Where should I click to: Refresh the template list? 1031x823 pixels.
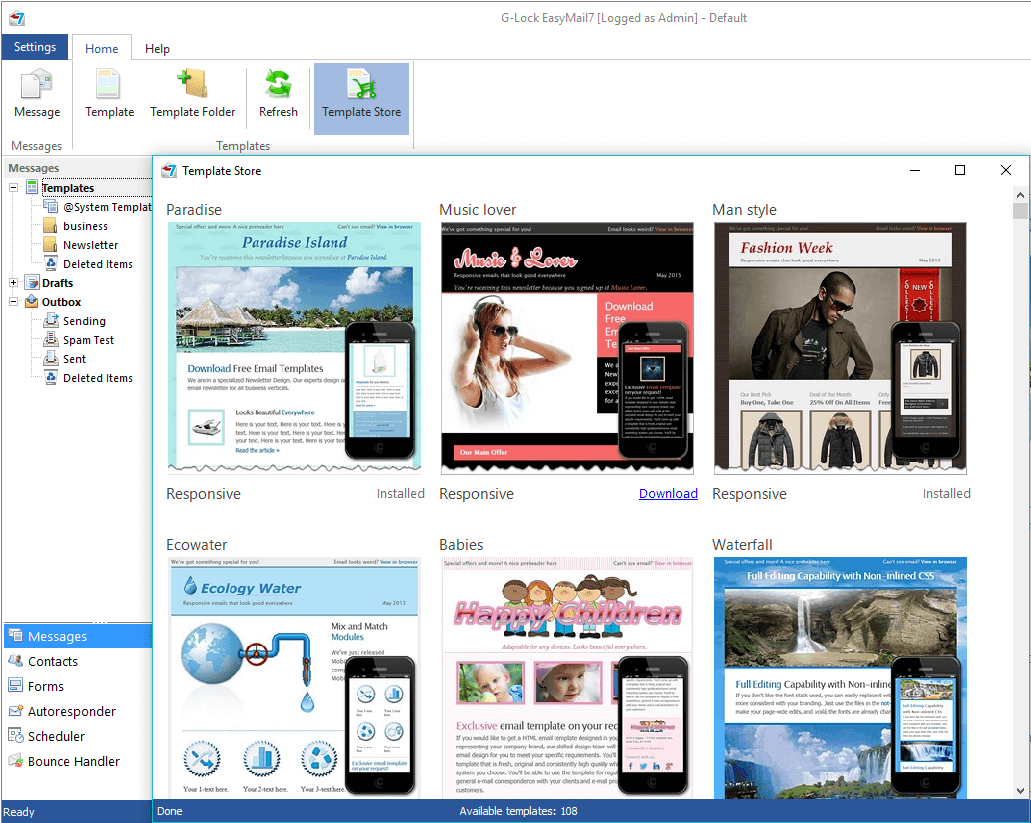point(278,95)
